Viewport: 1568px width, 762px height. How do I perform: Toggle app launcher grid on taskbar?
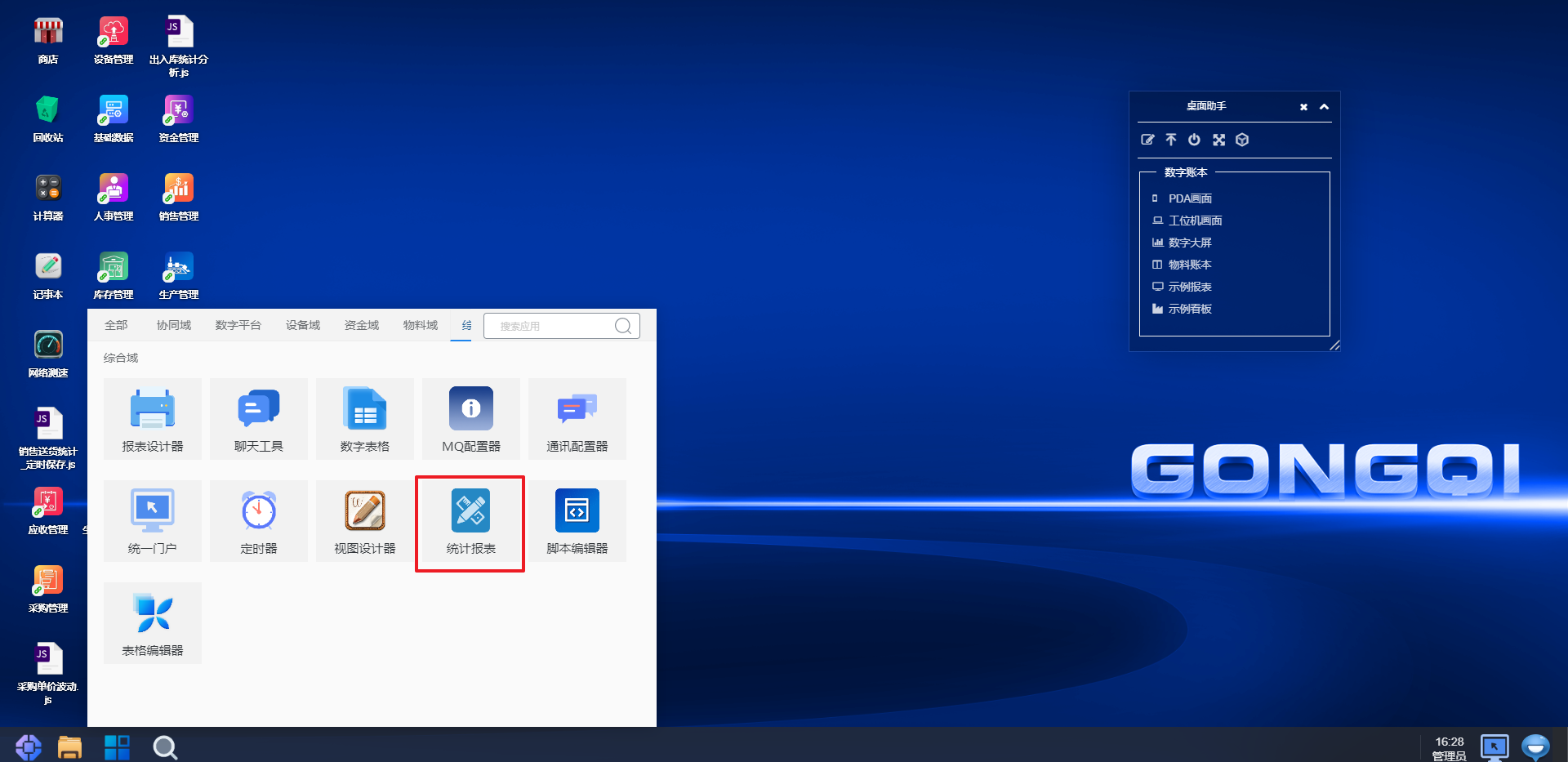pyautogui.click(x=117, y=747)
